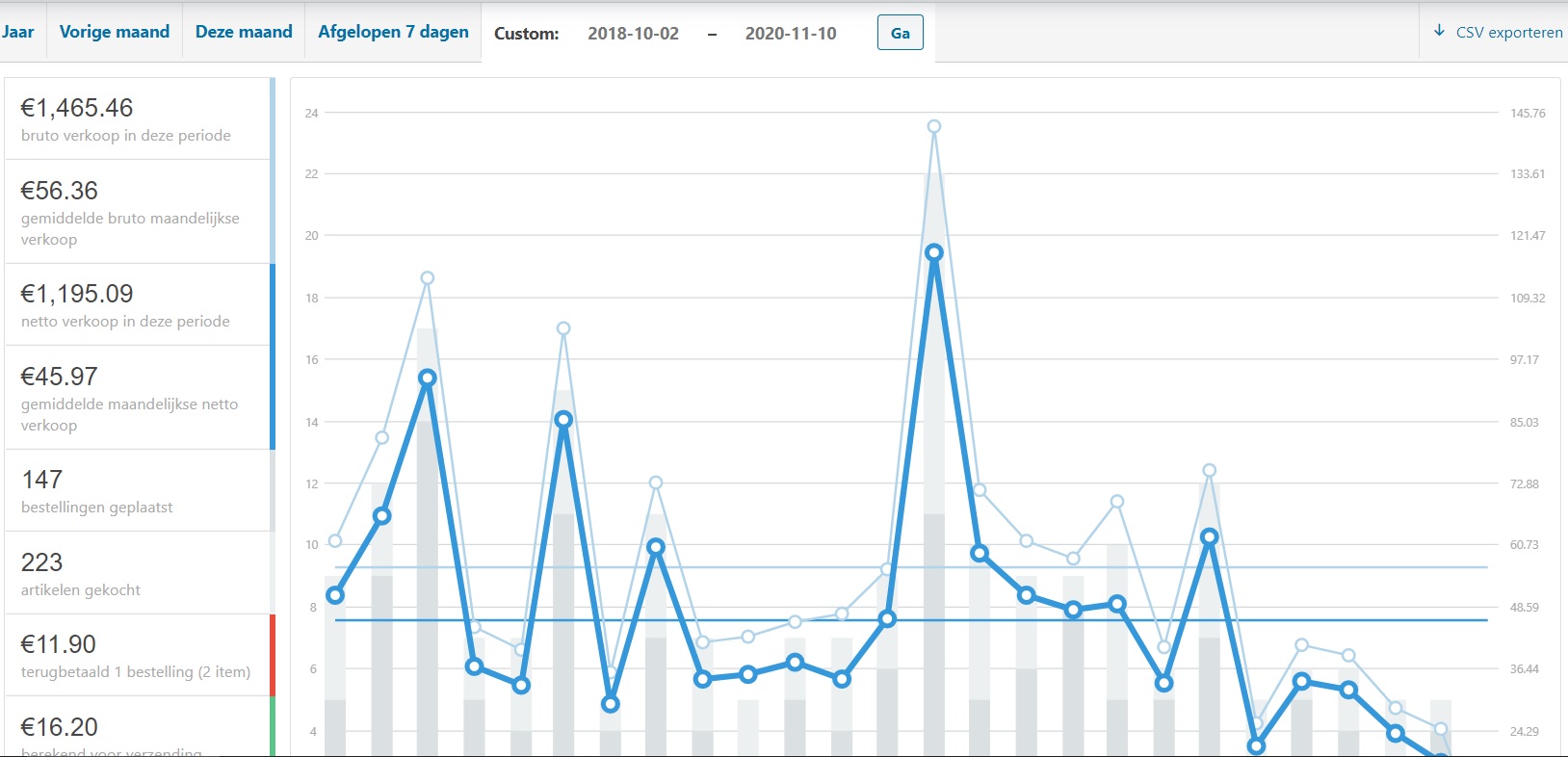1568x757 pixels.
Task: Highlight €56.36 gemiddelde bruto maandelijkse verkoop
Action: point(140,212)
